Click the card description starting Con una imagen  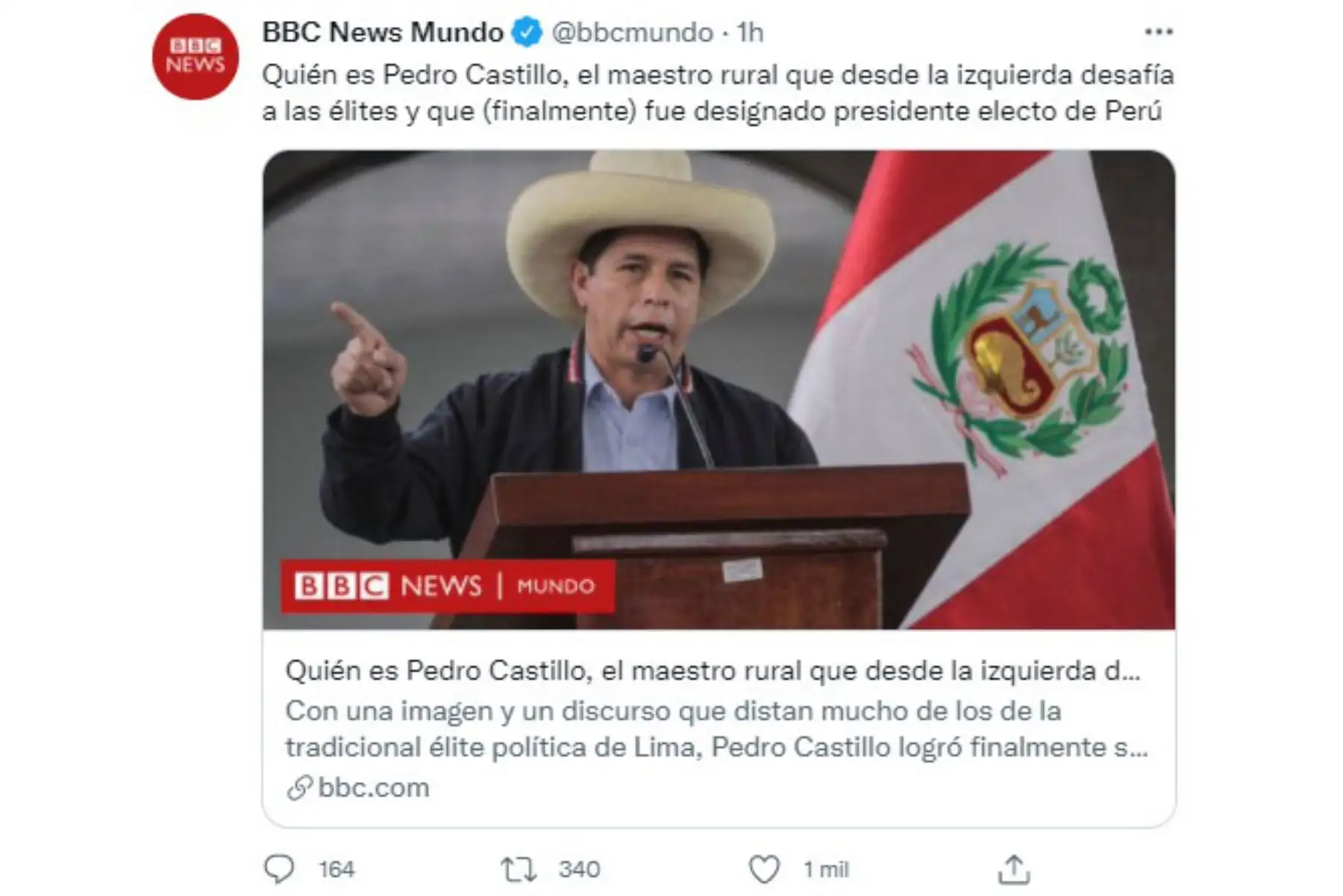716,729
